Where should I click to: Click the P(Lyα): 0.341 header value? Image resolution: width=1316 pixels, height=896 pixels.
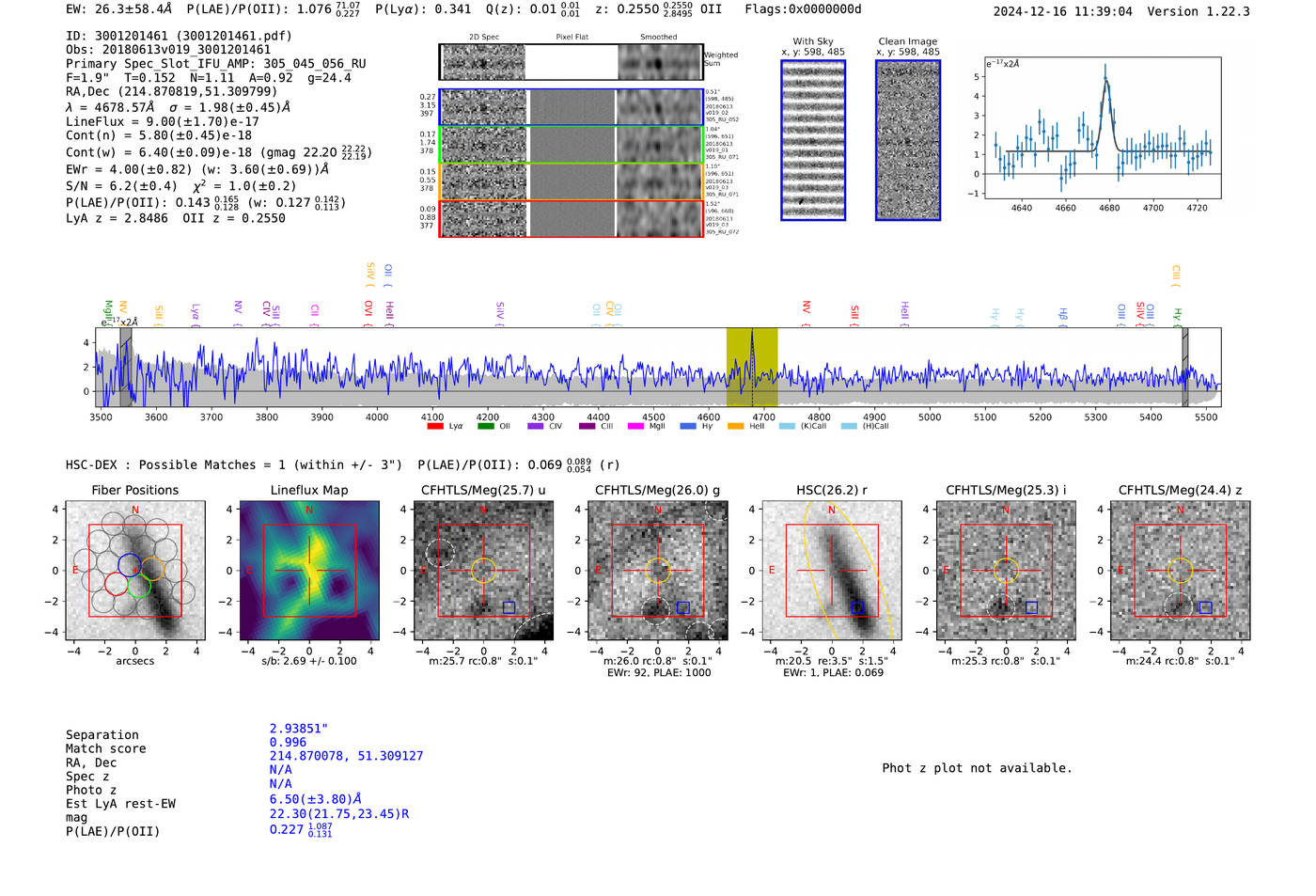[x=423, y=9]
